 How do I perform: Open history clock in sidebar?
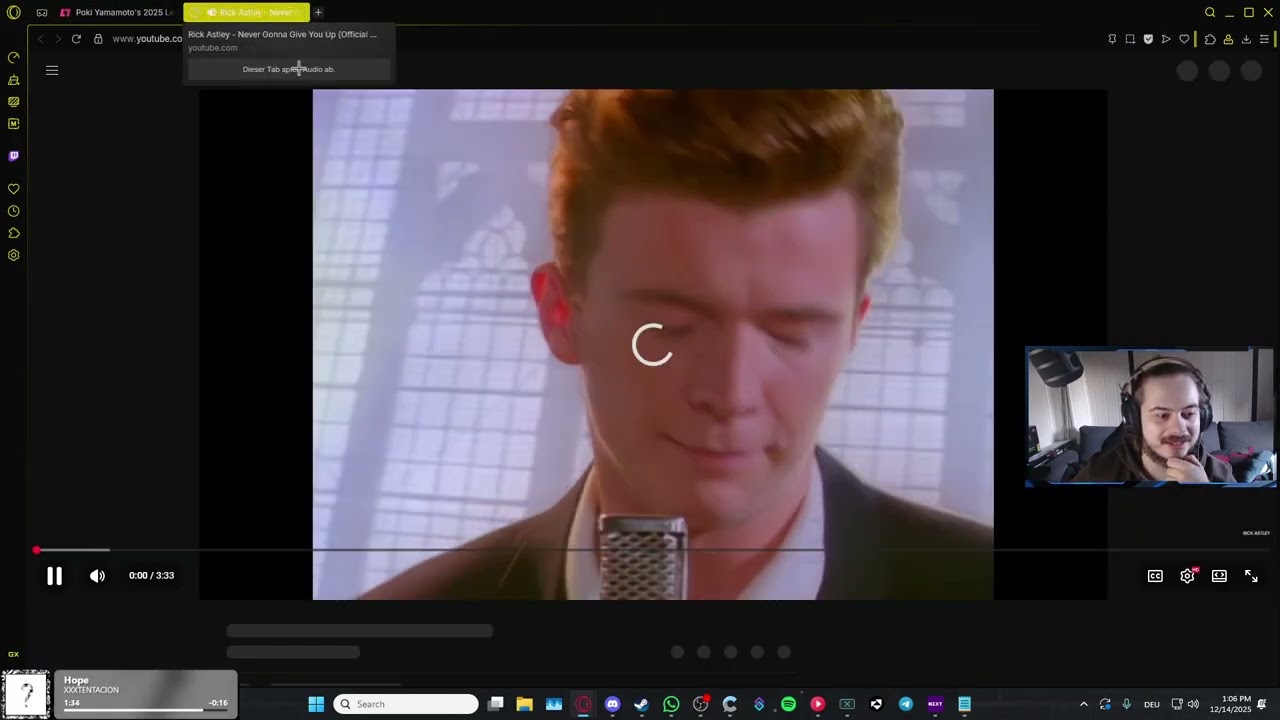point(14,211)
